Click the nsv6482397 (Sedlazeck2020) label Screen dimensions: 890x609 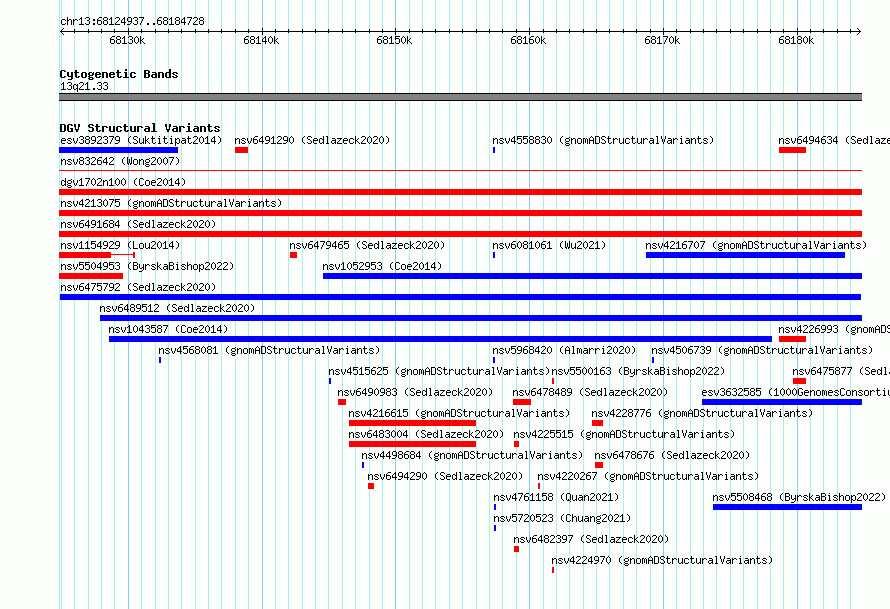pyautogui.click(x=591, y=539)
